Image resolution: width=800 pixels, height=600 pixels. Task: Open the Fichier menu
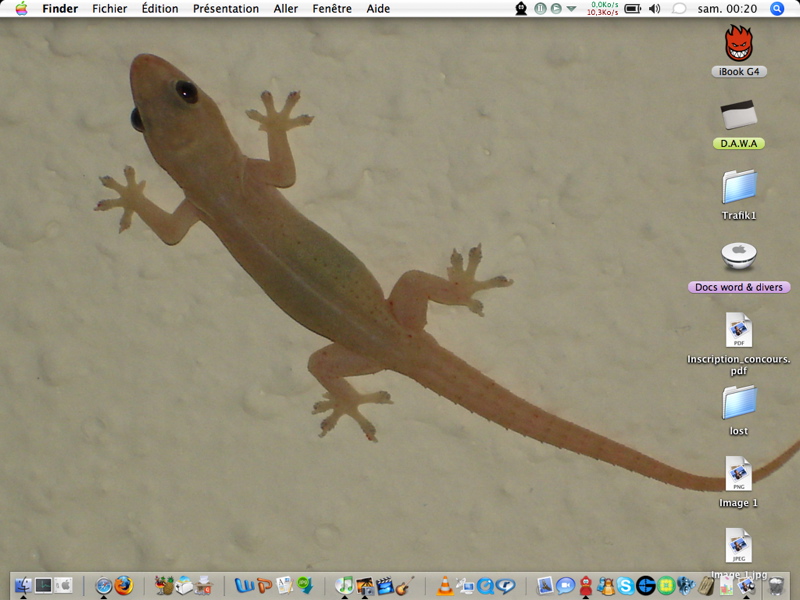pos(110,9)
